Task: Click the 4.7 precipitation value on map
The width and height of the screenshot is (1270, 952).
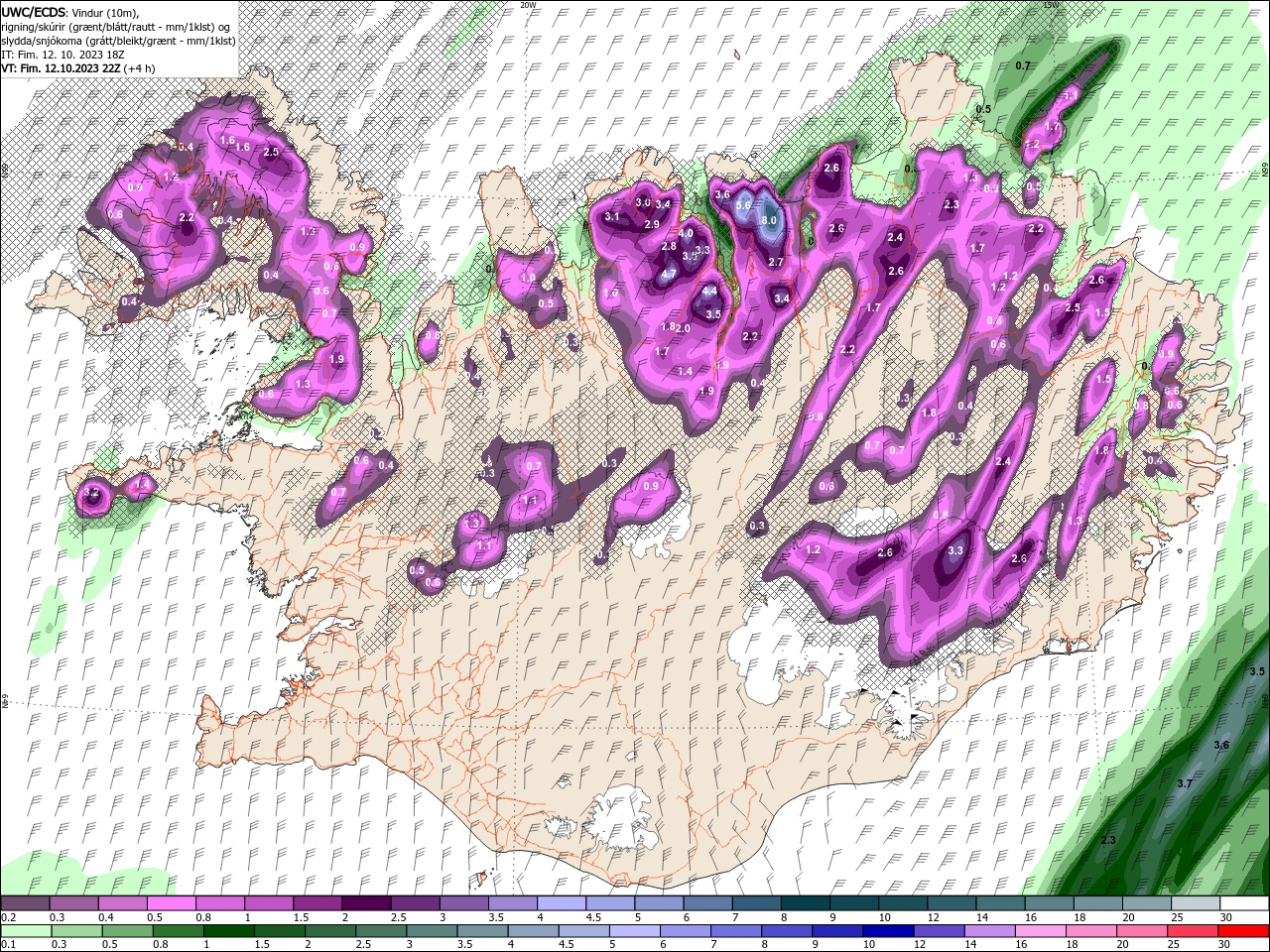Action: point(669,275)
